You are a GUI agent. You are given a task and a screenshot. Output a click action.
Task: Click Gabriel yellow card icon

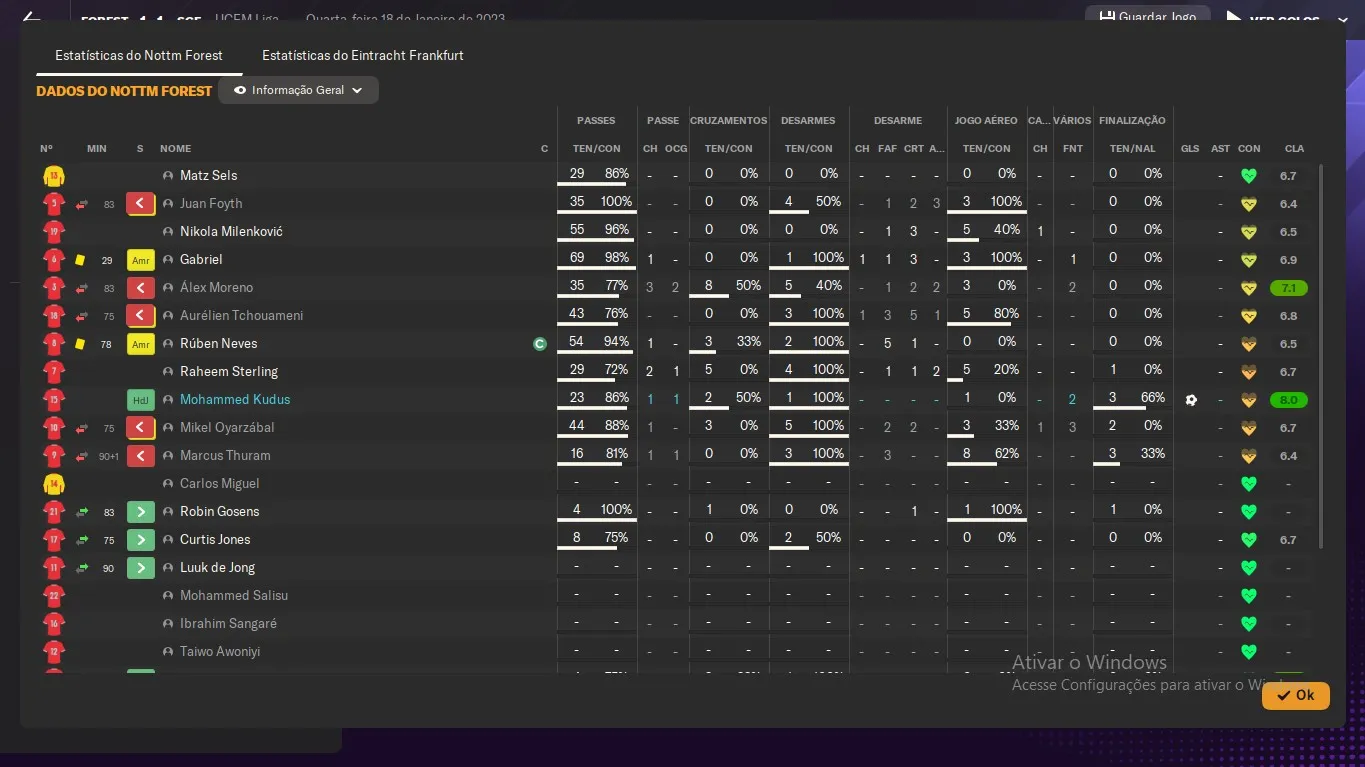coord(80,260)
